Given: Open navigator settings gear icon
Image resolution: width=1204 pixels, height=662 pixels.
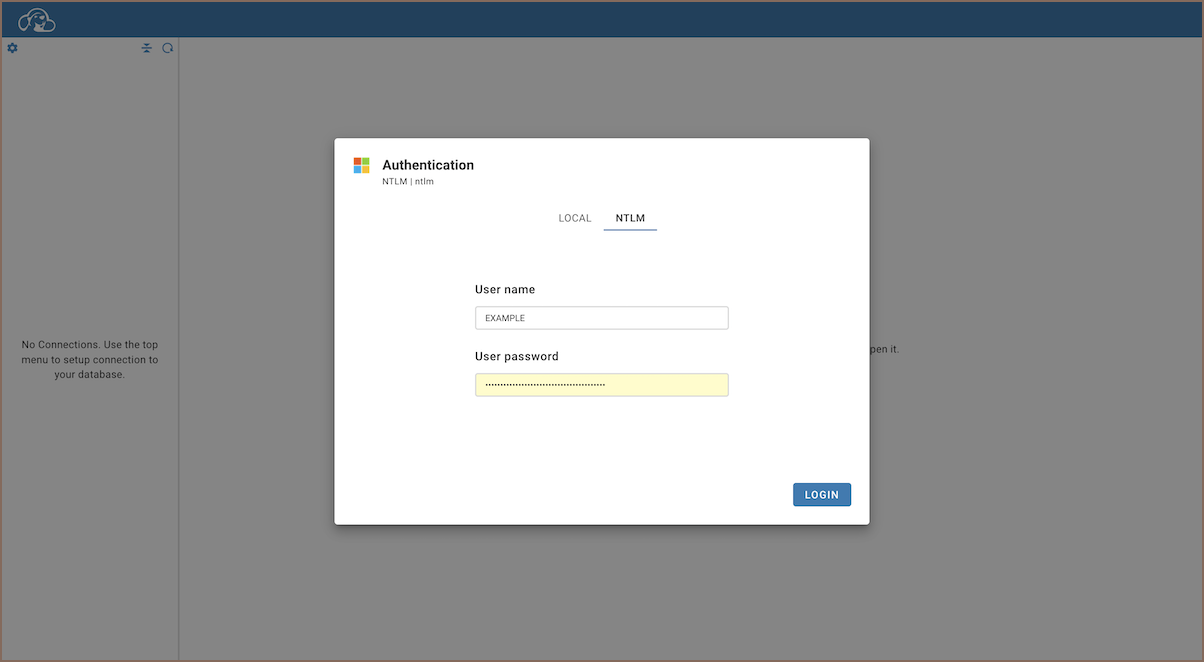Looking at the screenshot, I should pyautogui.click(x=13, y=48).
